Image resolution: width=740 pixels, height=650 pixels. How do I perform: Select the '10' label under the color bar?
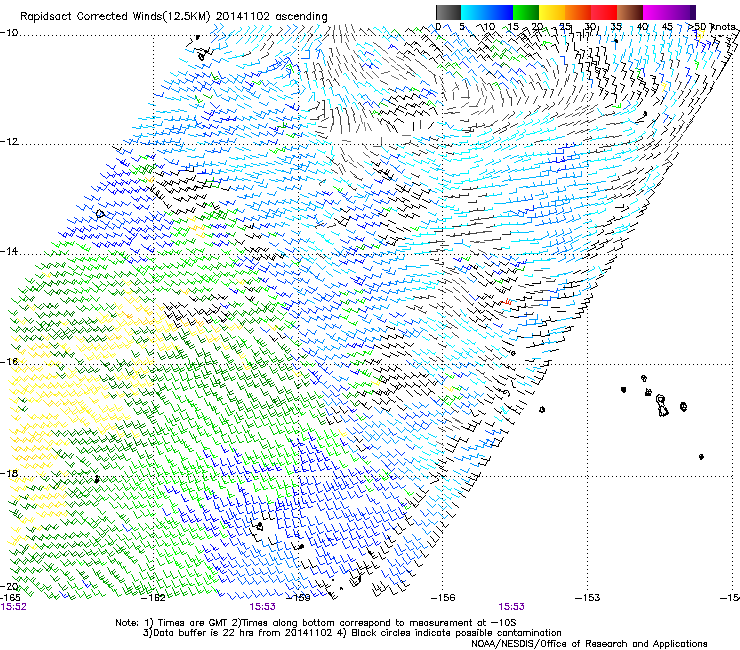(x=489, y=27)
